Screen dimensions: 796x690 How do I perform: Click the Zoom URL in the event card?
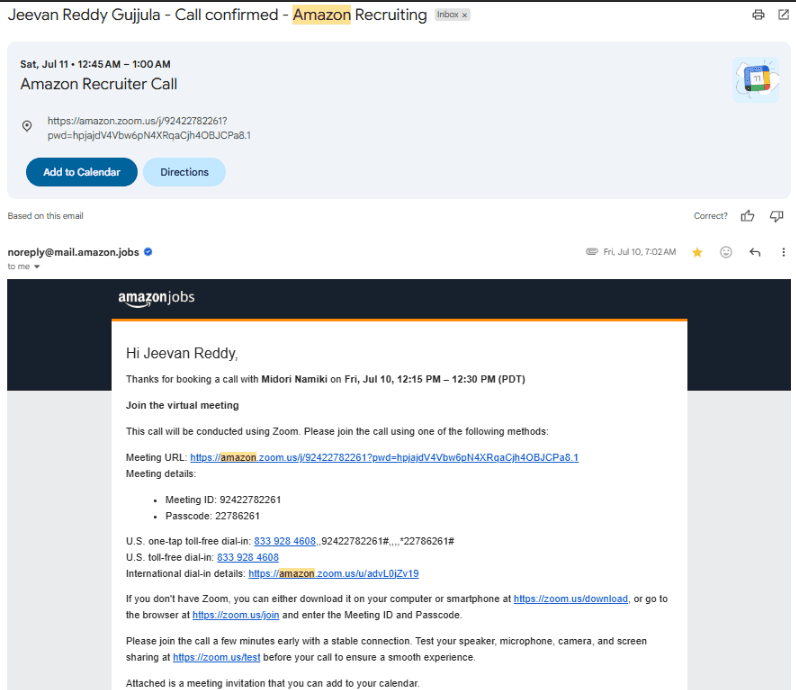[x=149, y=128]
